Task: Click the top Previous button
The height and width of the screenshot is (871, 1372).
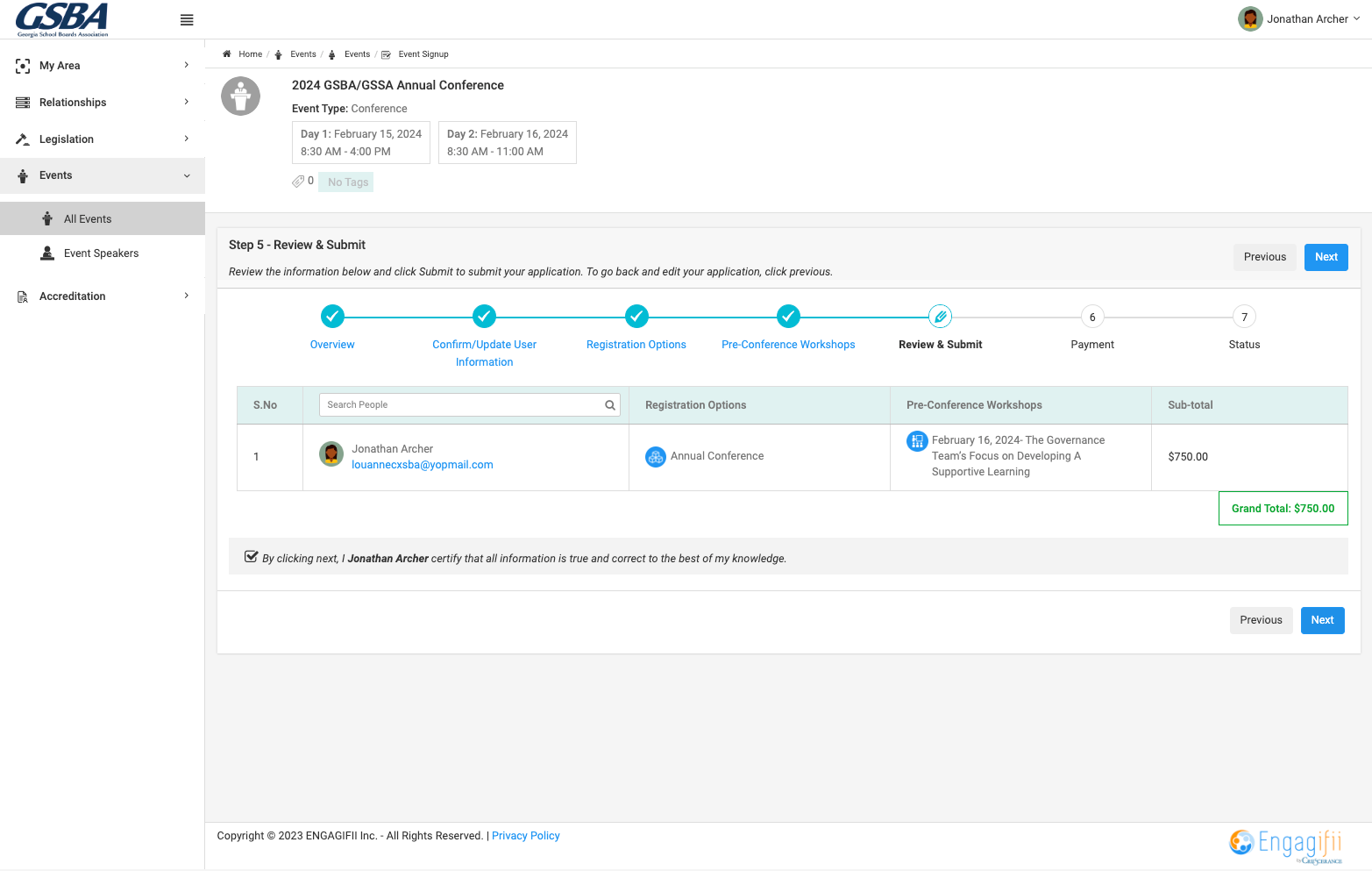Action: point(1264,257)
